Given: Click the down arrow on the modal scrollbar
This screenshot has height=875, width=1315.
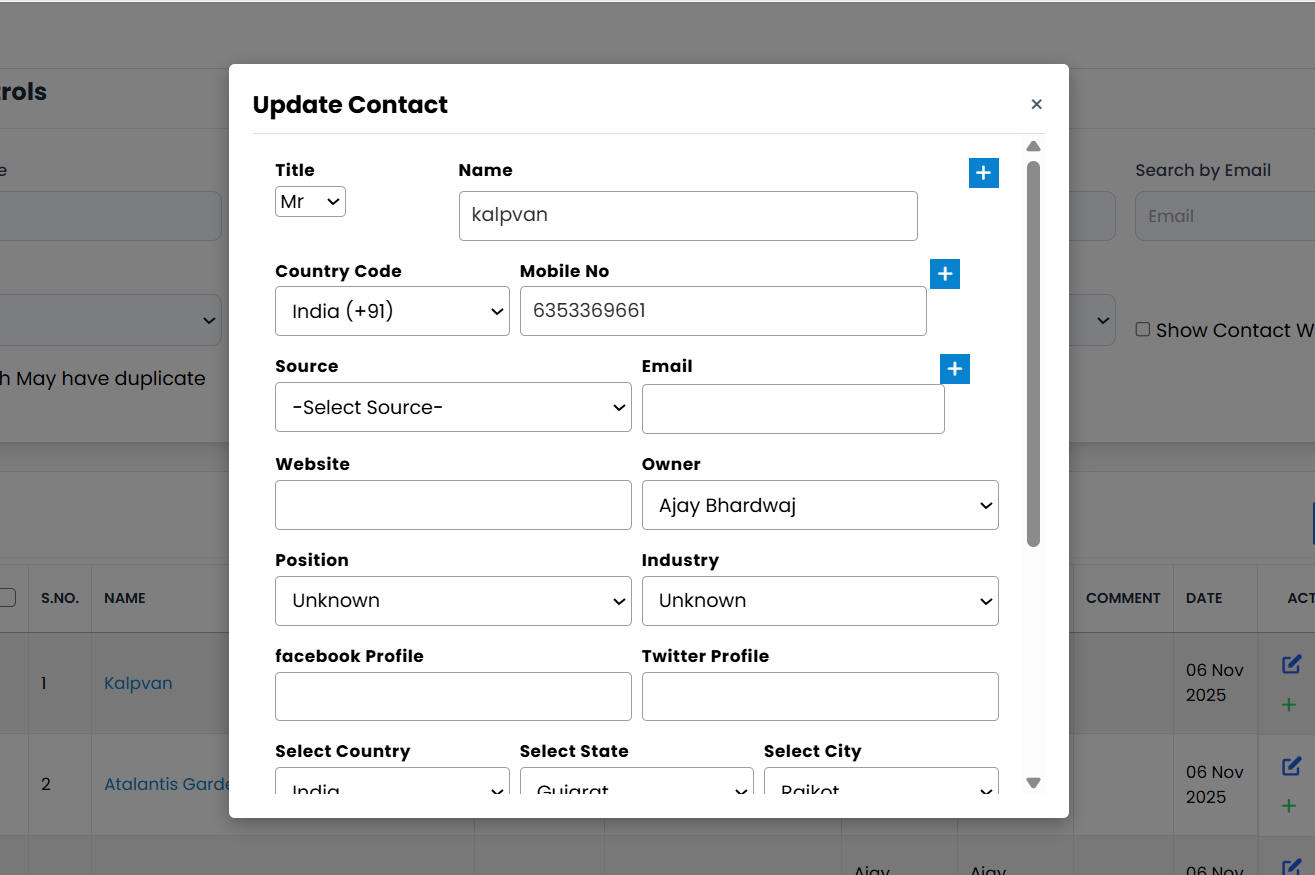Looking at the screenshot, I should click(x=1033, y=782).
